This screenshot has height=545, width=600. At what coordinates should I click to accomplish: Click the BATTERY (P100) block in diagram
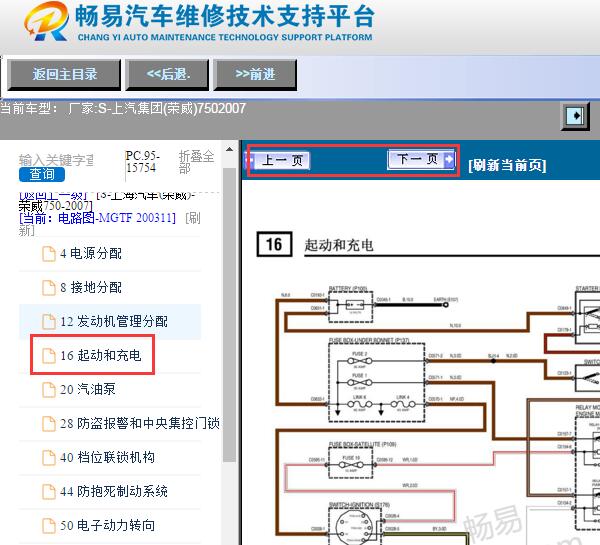click(351, 306)
